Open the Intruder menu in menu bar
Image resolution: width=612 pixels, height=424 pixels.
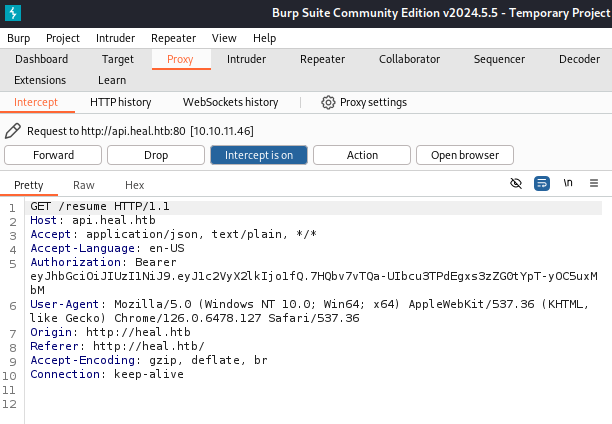click(x=115, y=38)
